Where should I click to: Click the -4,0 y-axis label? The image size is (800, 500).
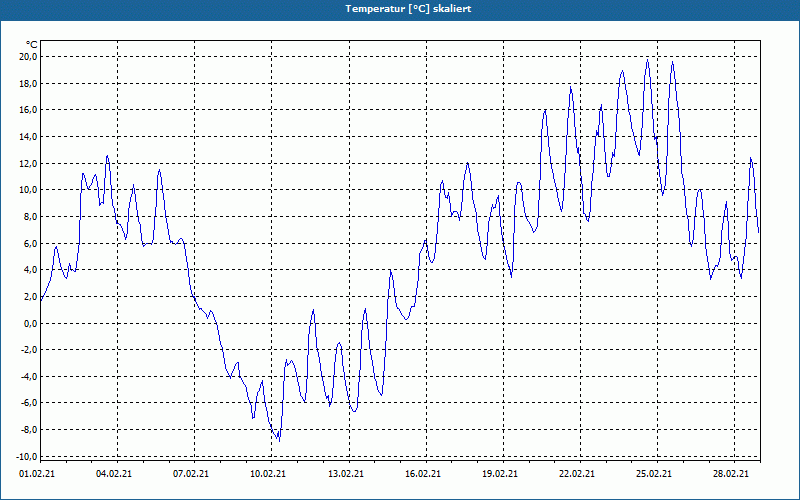(x=29, y=377)
